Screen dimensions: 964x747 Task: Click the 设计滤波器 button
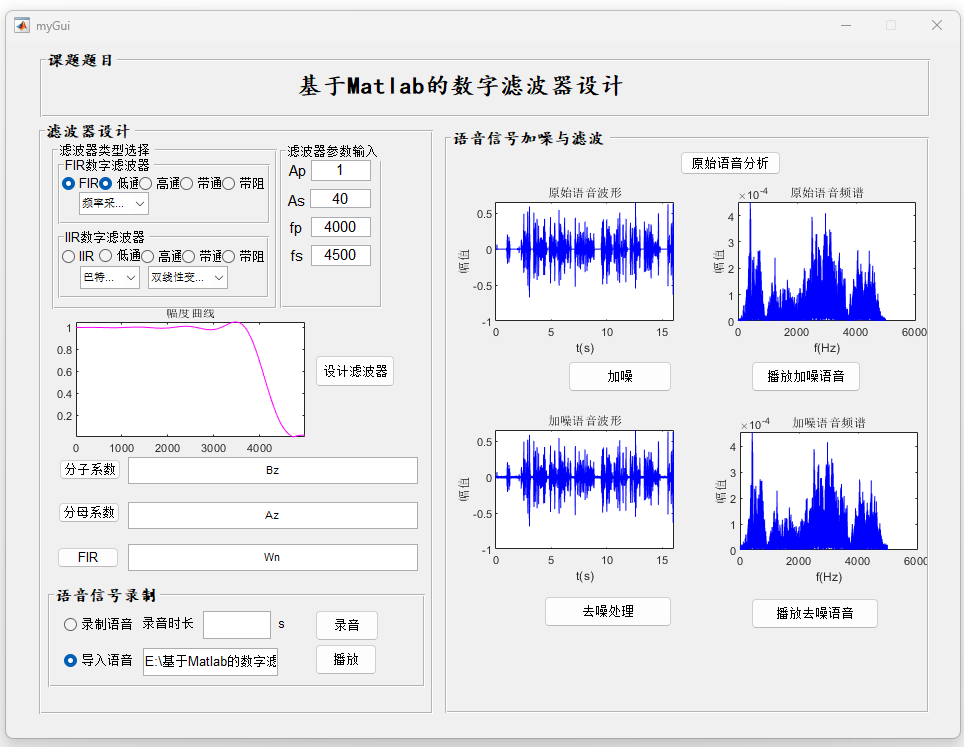[355, 371]
